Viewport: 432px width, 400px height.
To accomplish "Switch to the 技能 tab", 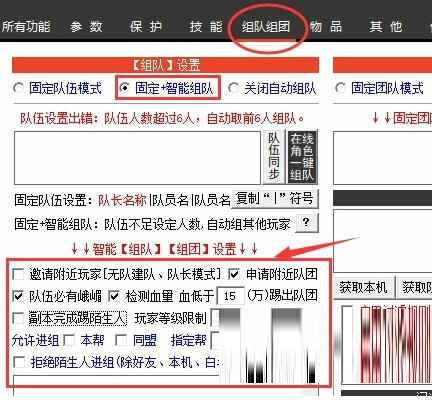I will click(x=206, y=27).
